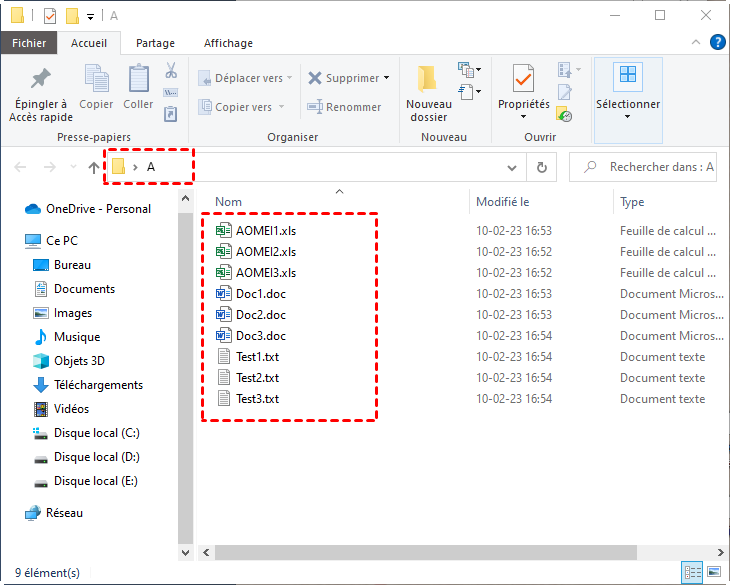Open Disque local (D:)
Viewport: 730px width, 585px height.
[87, 457]
